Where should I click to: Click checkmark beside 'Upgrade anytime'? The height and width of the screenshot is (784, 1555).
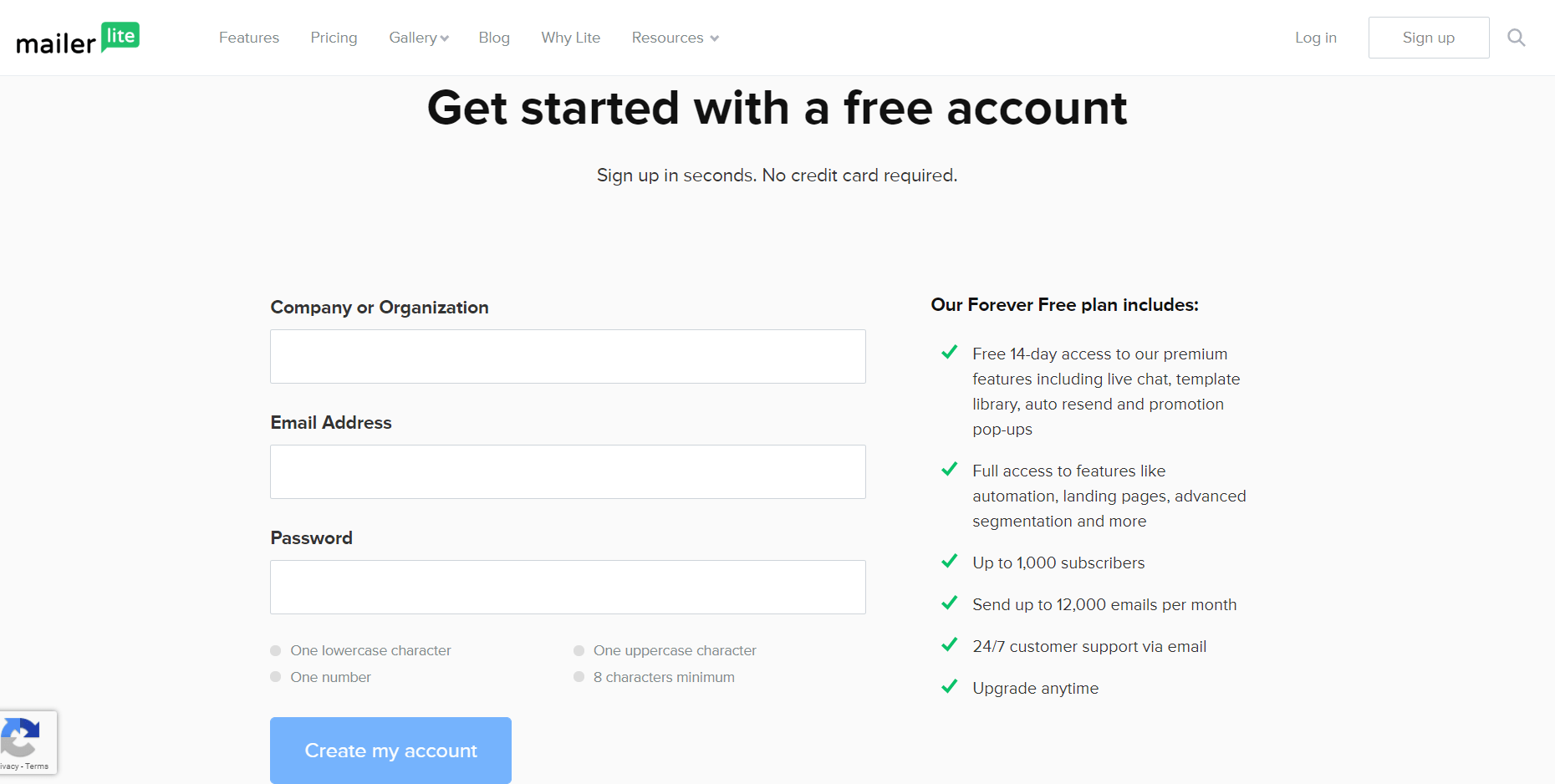coord(949,686)
